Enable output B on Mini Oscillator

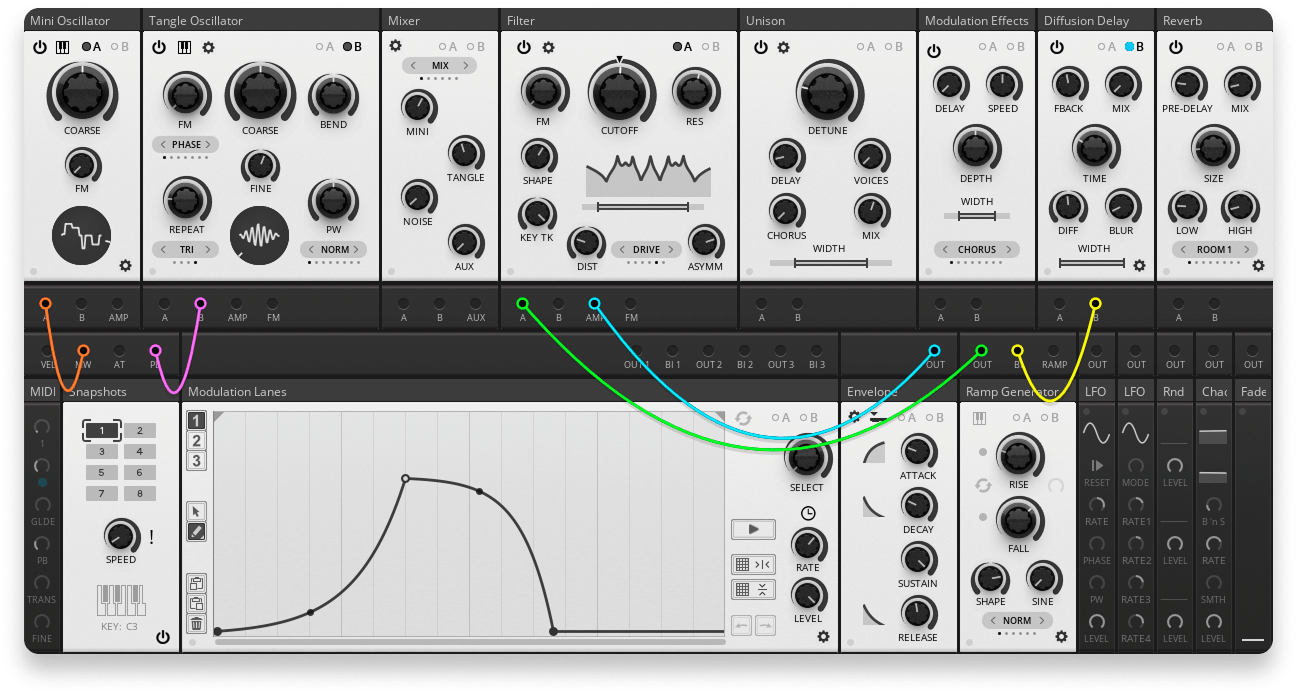pyautogui.click(x=119, y=47)
